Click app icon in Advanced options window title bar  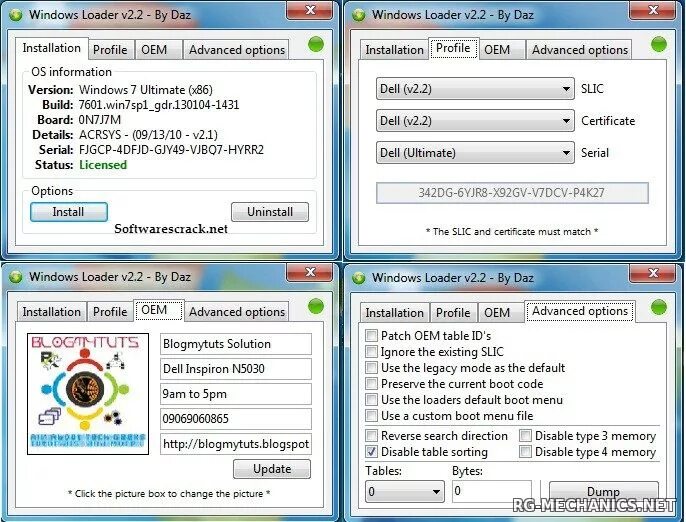click(359, 278)
